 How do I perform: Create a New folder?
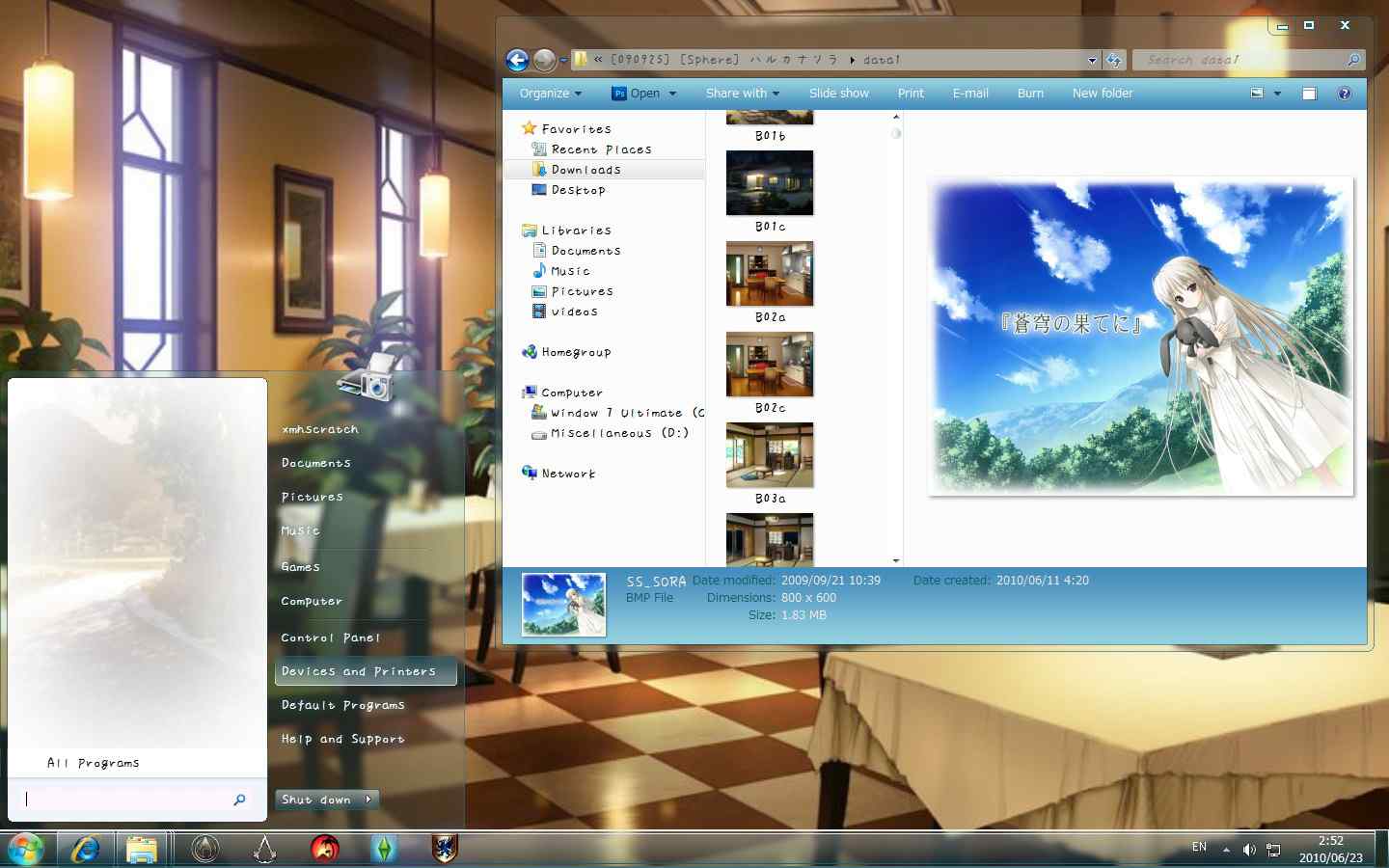pos(1103,94)
